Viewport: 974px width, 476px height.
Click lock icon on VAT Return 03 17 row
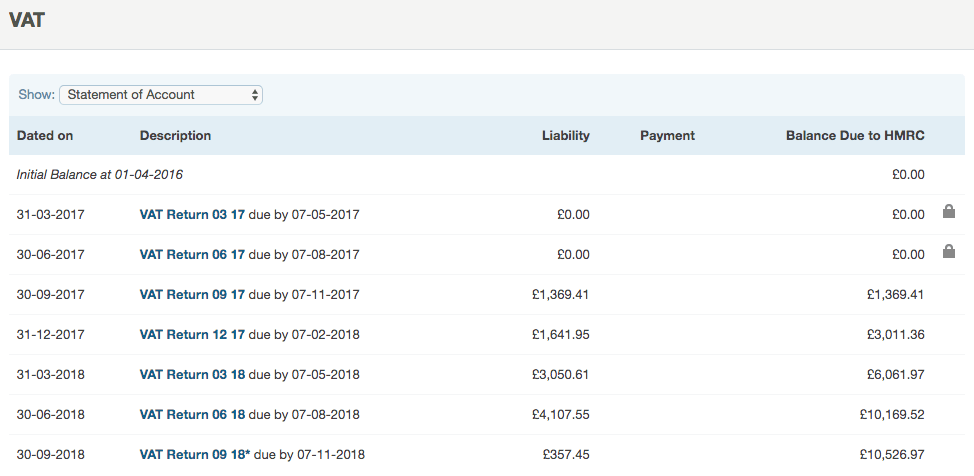click(949, 211)
